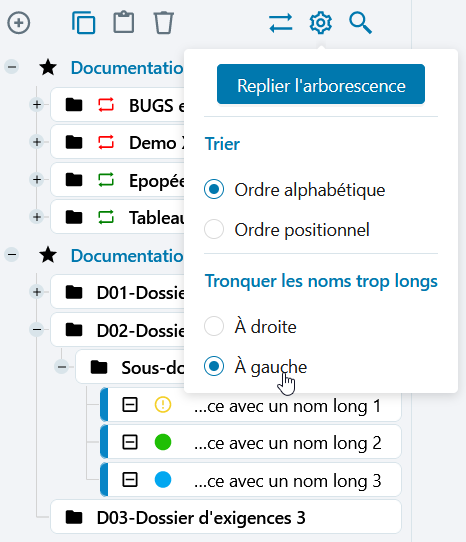Click the red sync icon on the BUGS row
466x542 pixels.
106,105
